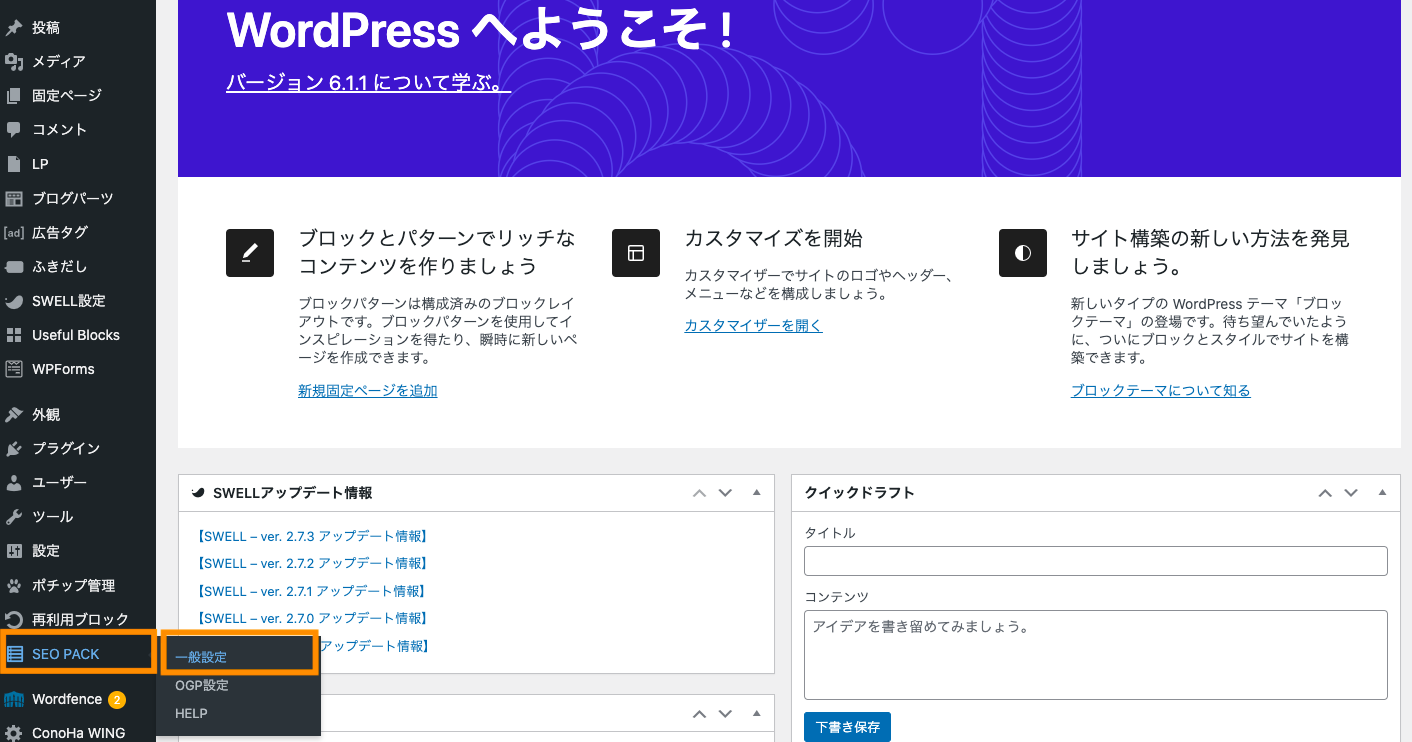Move SWELLアップデート情報 panel up

coord(699,493)
